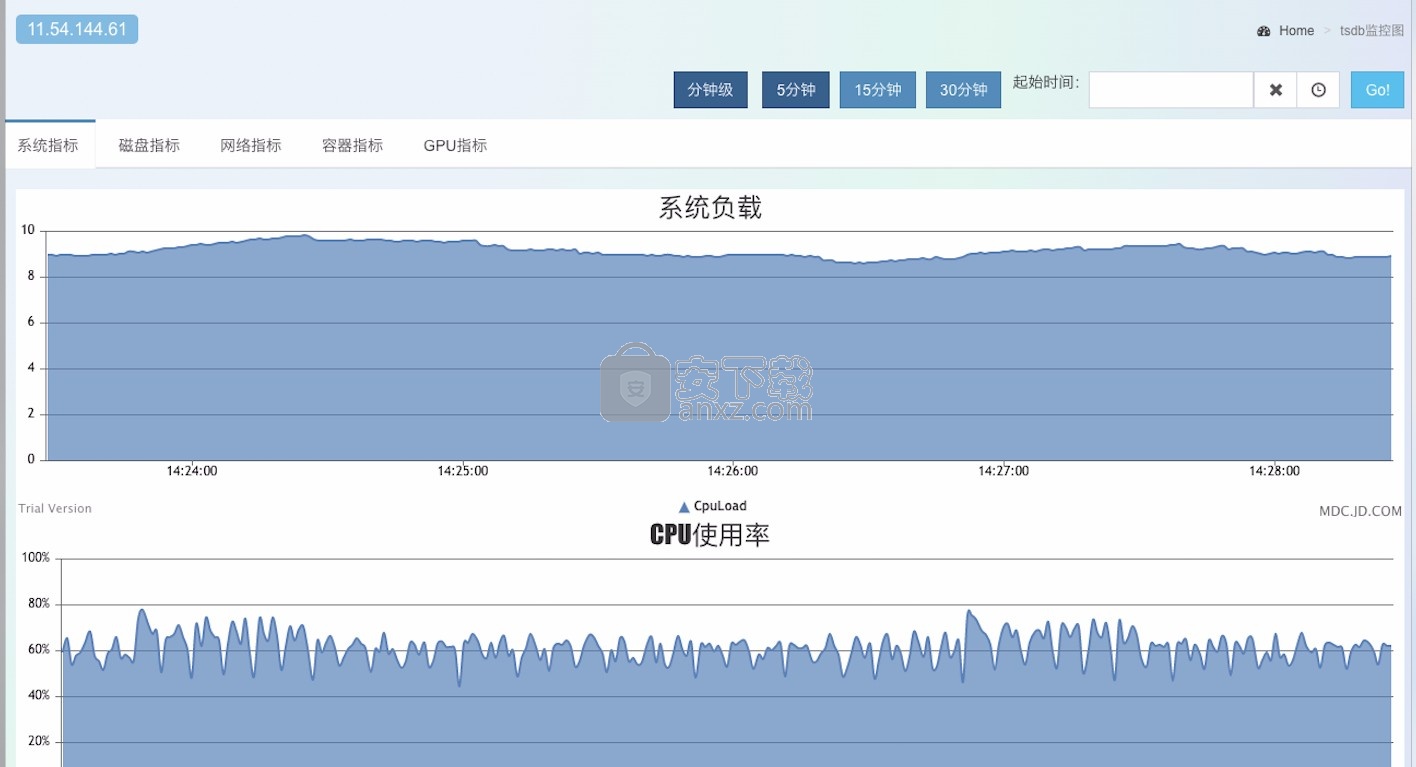Click the 14:24:00 axis label
Viewport: 1416px width, 767px height.
coord(192,471)
